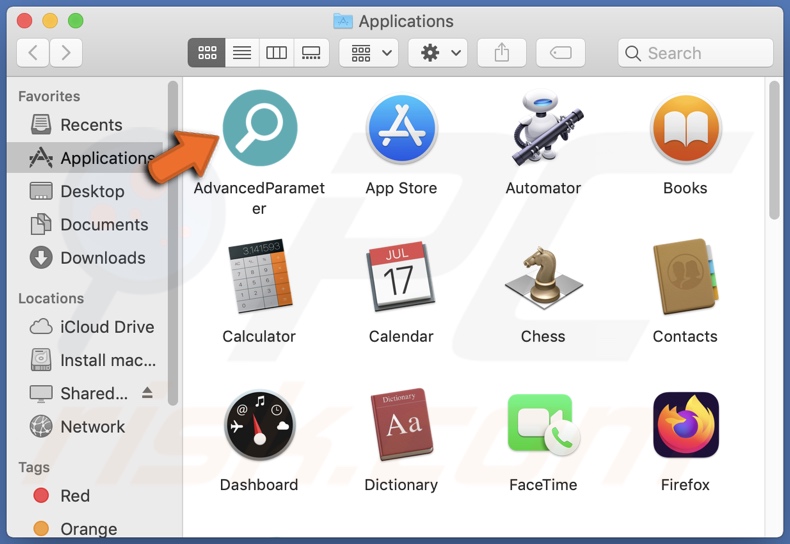Open the Calendar app icon
Screen dimensions: 790x544
point(402,276)
